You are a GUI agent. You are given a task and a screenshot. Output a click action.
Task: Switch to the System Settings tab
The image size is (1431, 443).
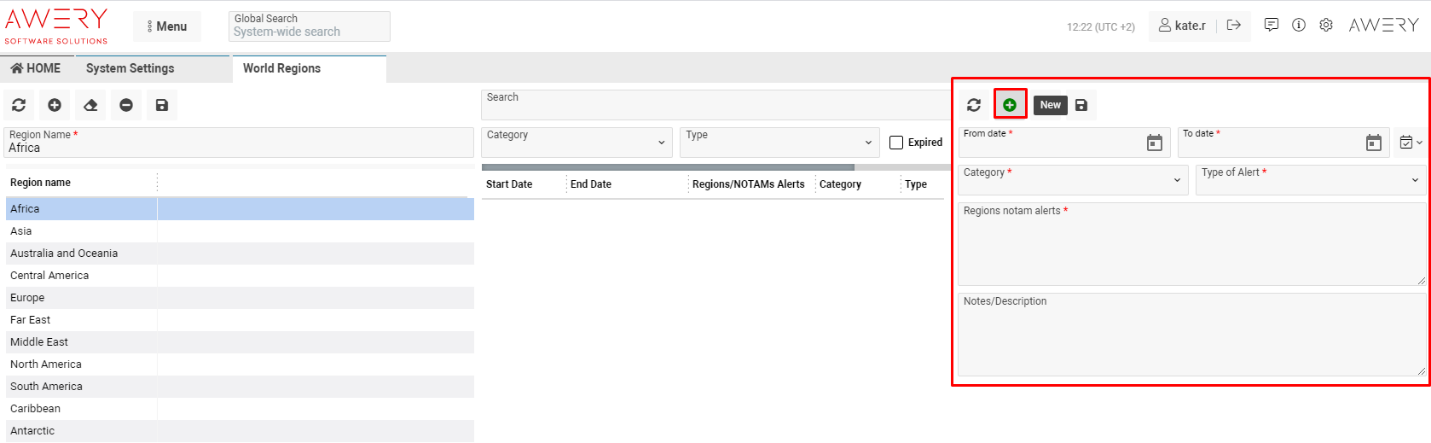coord(130,68)
